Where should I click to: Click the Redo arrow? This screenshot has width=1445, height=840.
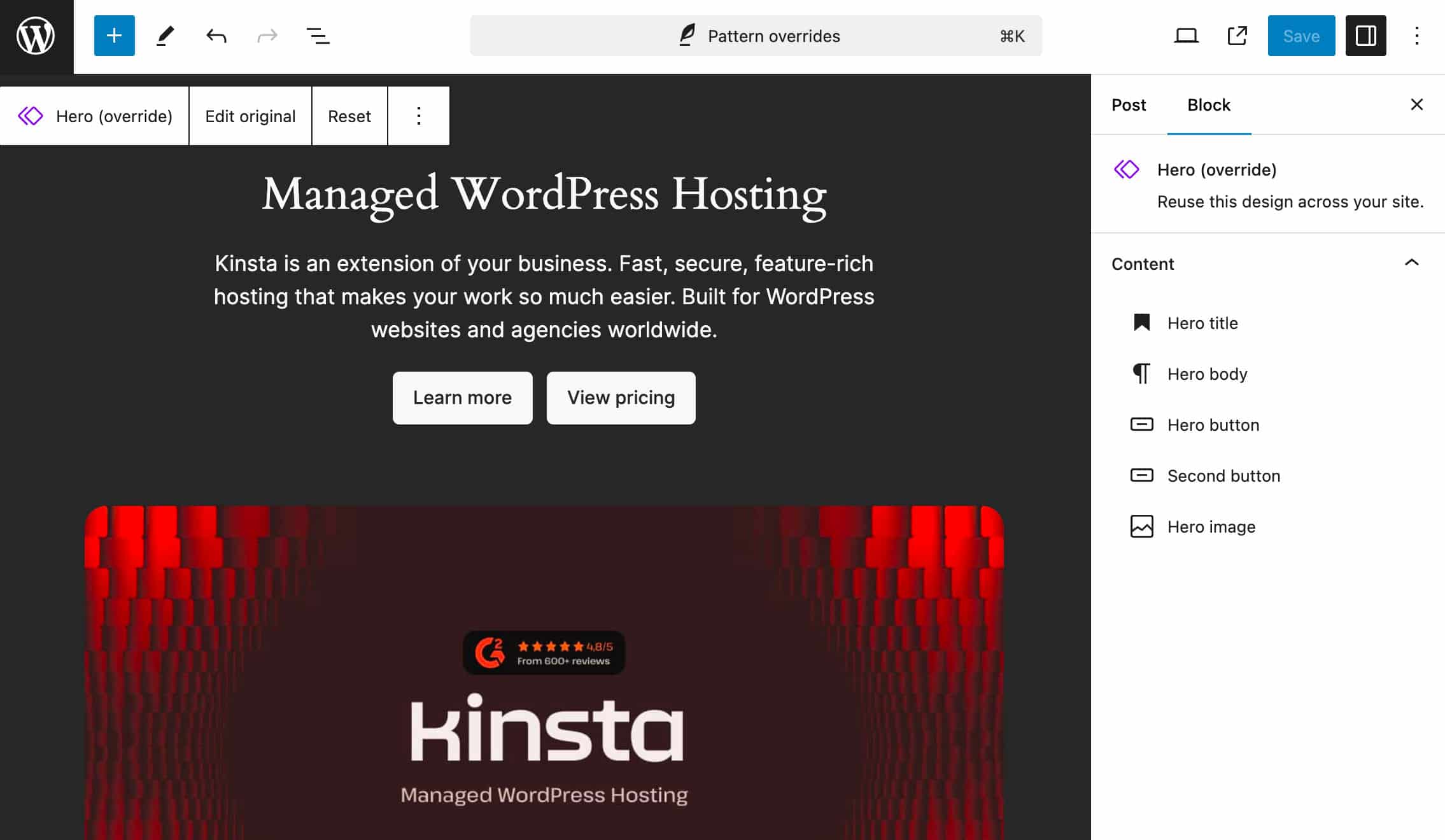coord(267,36)
